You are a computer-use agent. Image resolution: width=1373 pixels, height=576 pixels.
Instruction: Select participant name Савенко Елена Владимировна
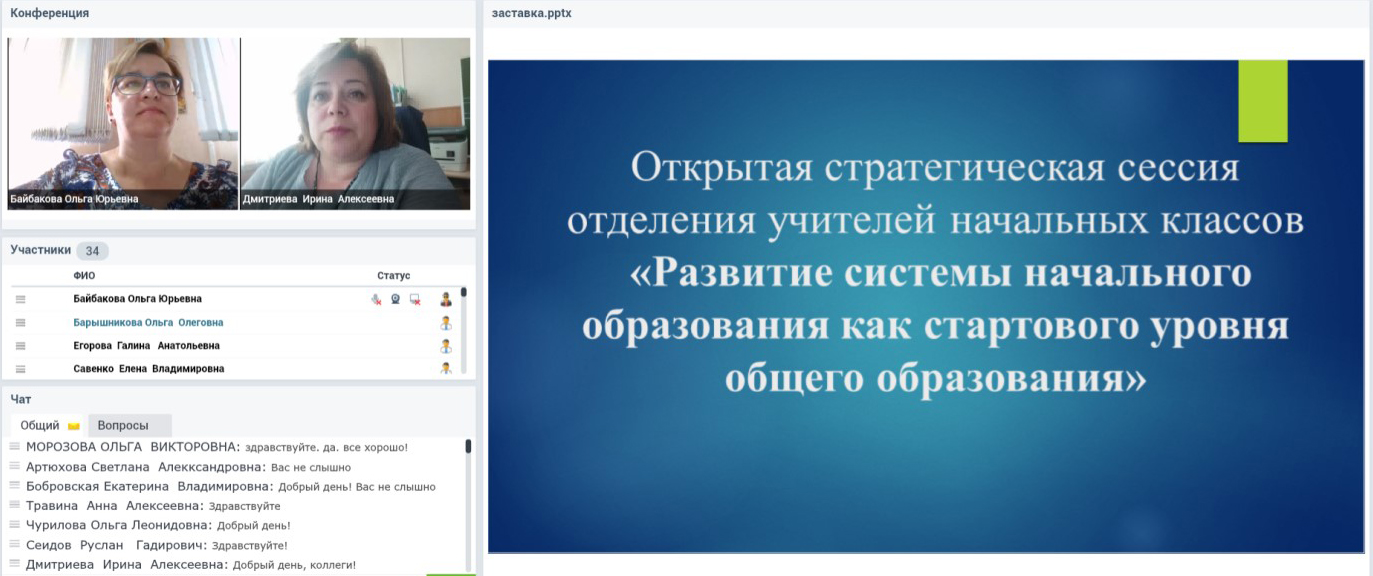pos(149,369)
